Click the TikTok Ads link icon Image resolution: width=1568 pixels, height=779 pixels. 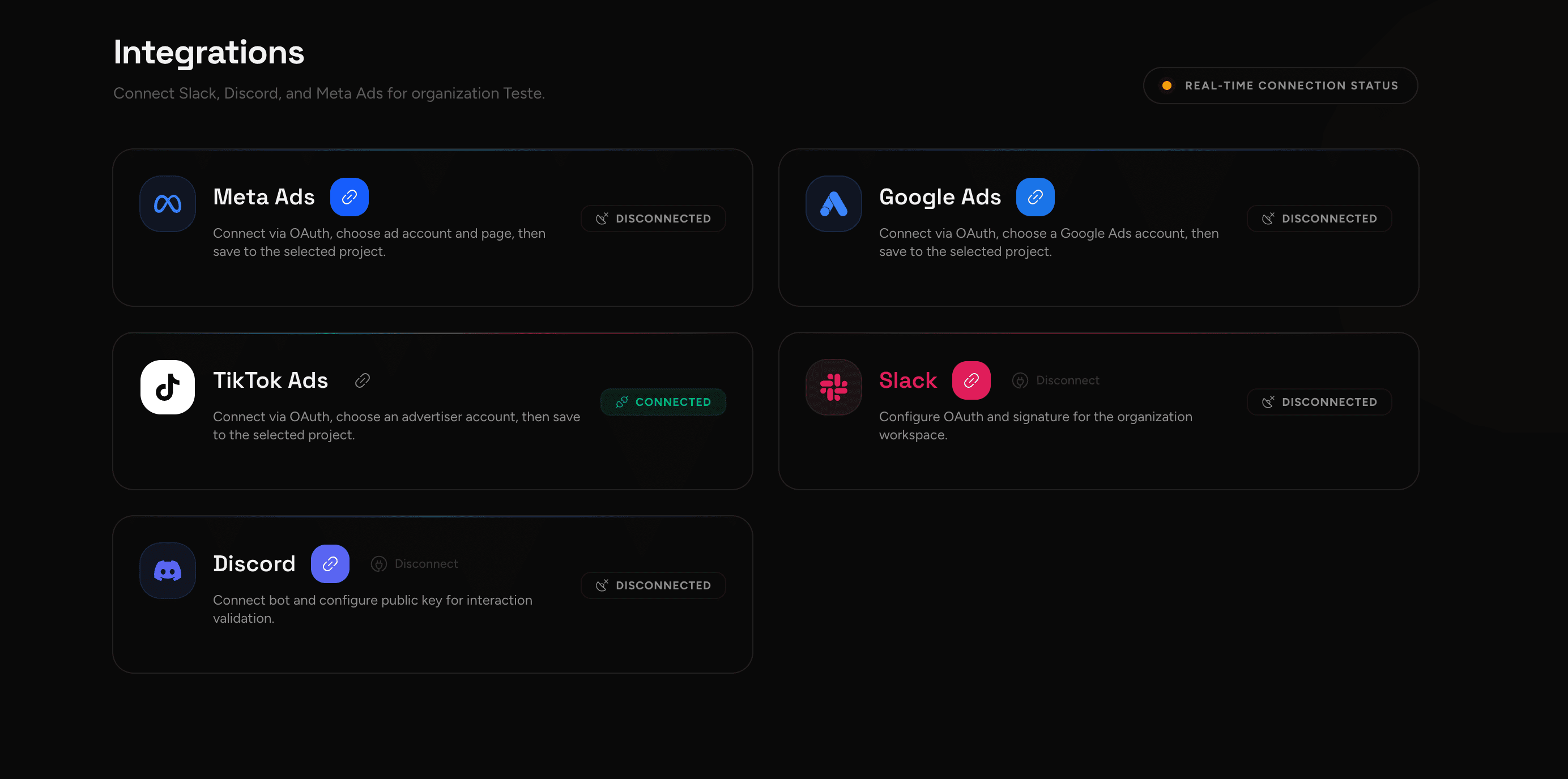[362, 380]
